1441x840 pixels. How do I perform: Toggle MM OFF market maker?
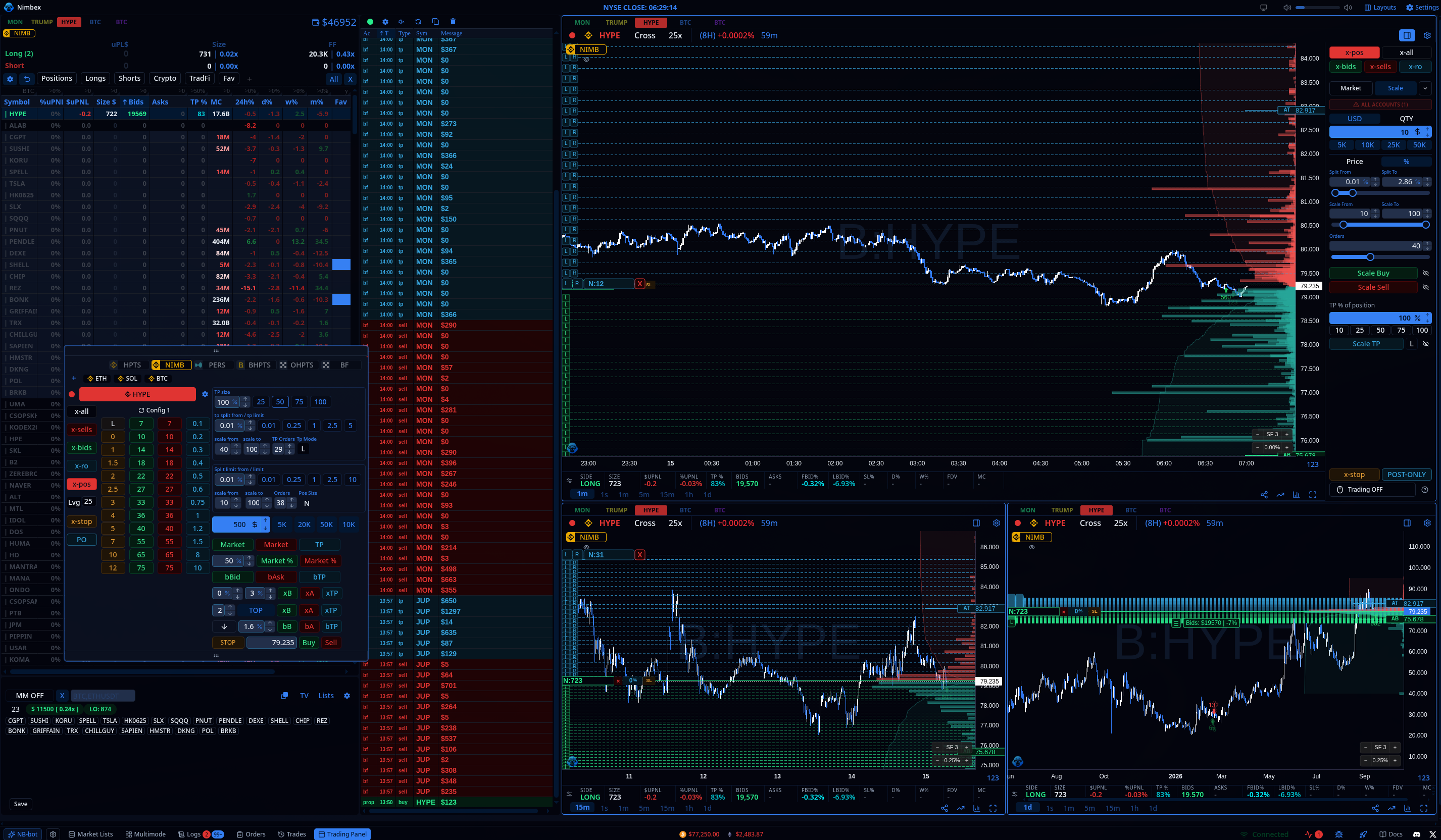[30, 696]
